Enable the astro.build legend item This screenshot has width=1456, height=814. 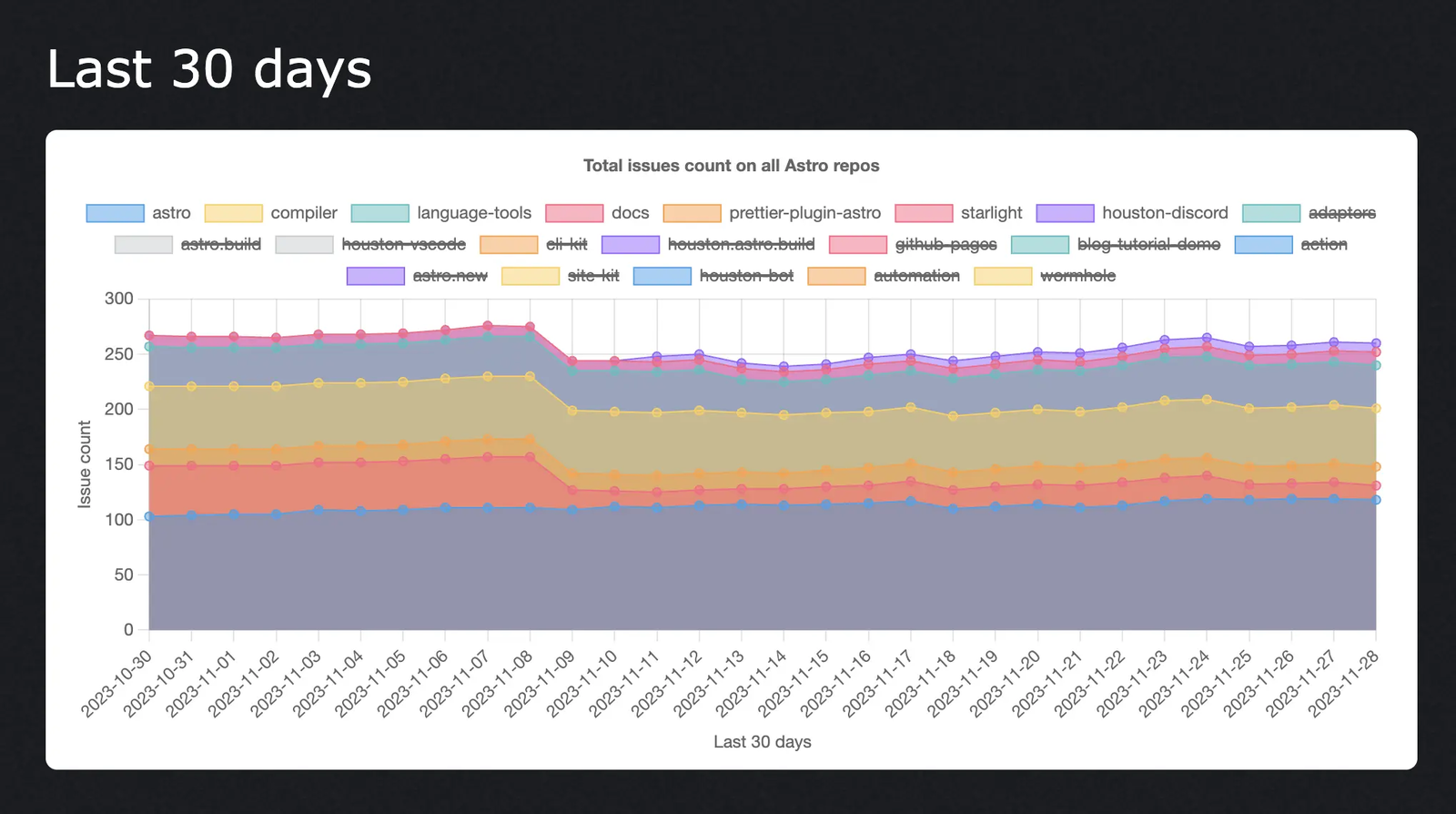point(144,244)
